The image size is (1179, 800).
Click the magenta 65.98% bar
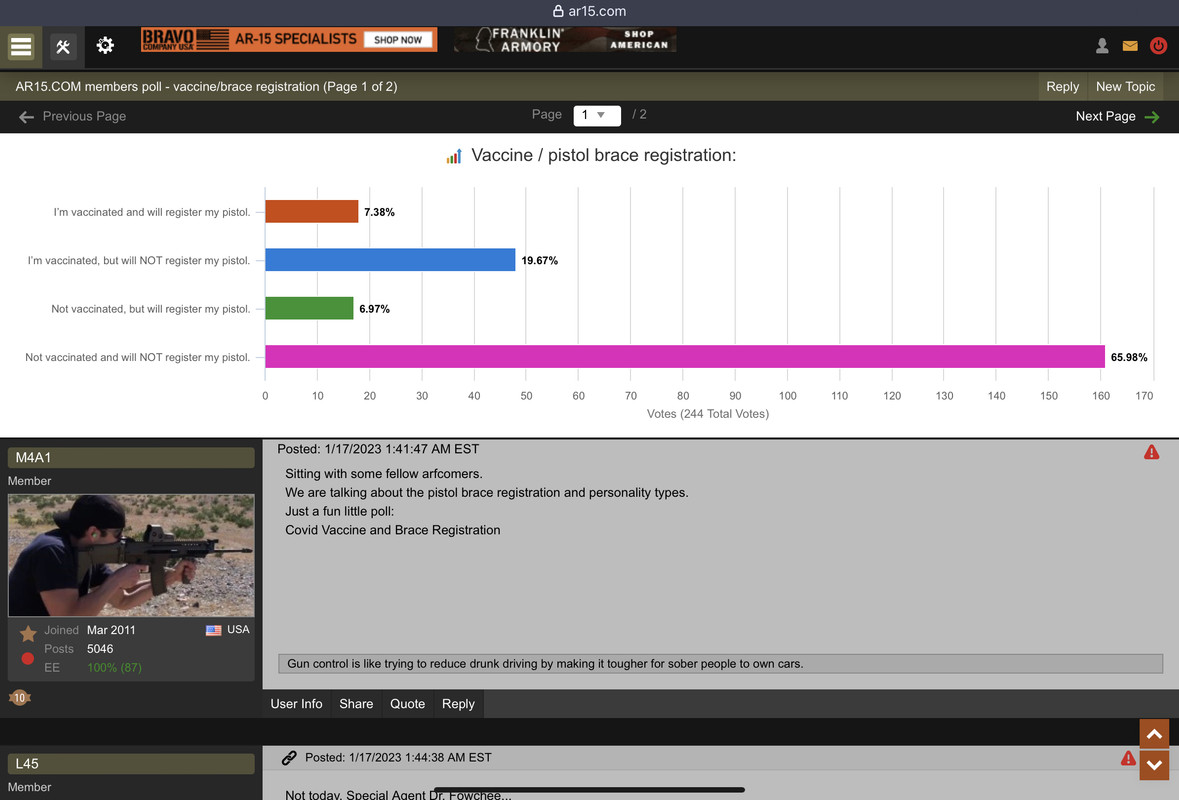(x=685, y=356)
